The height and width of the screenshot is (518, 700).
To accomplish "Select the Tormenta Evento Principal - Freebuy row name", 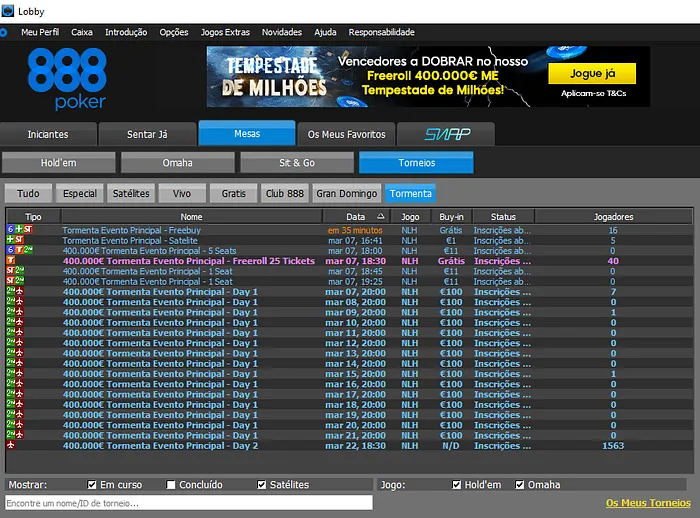I will [131, 230].
